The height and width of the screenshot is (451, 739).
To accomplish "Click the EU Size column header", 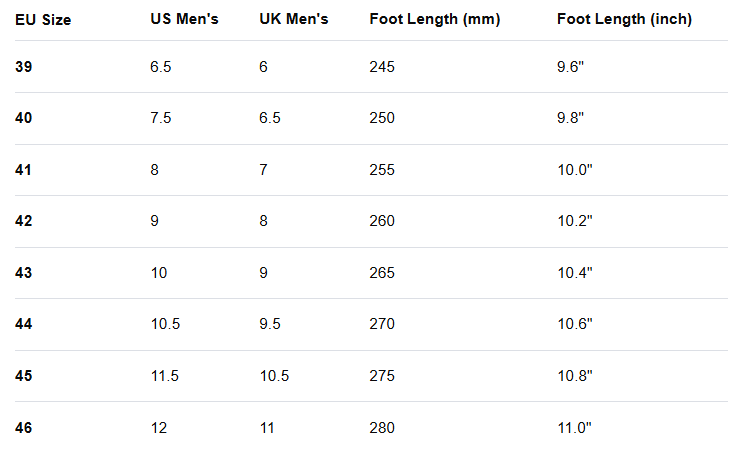I will click(43, 19).
